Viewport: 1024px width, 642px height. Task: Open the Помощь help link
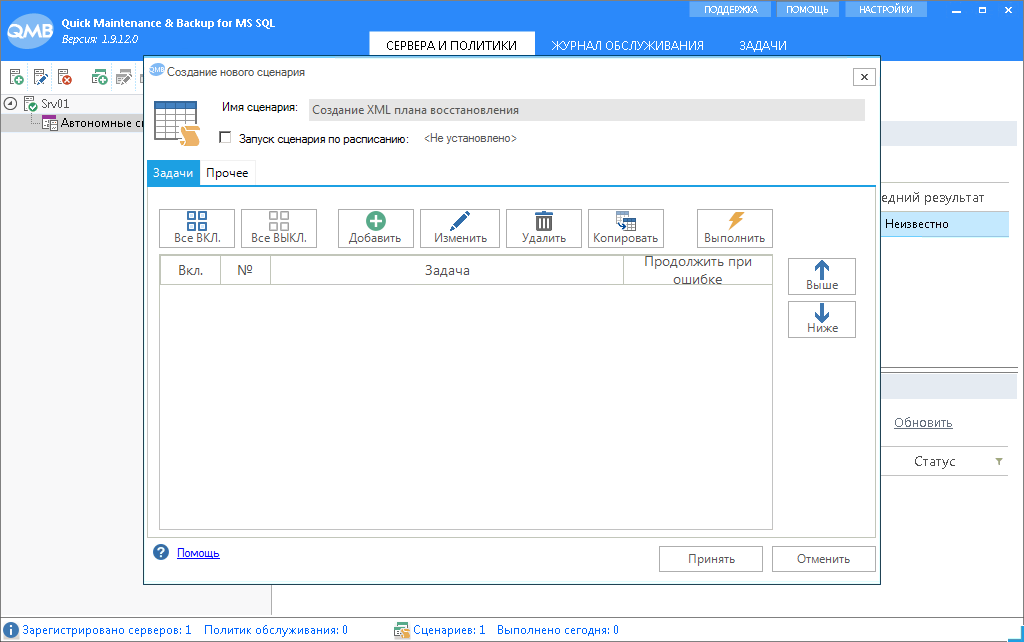click(x=198, y=553)
